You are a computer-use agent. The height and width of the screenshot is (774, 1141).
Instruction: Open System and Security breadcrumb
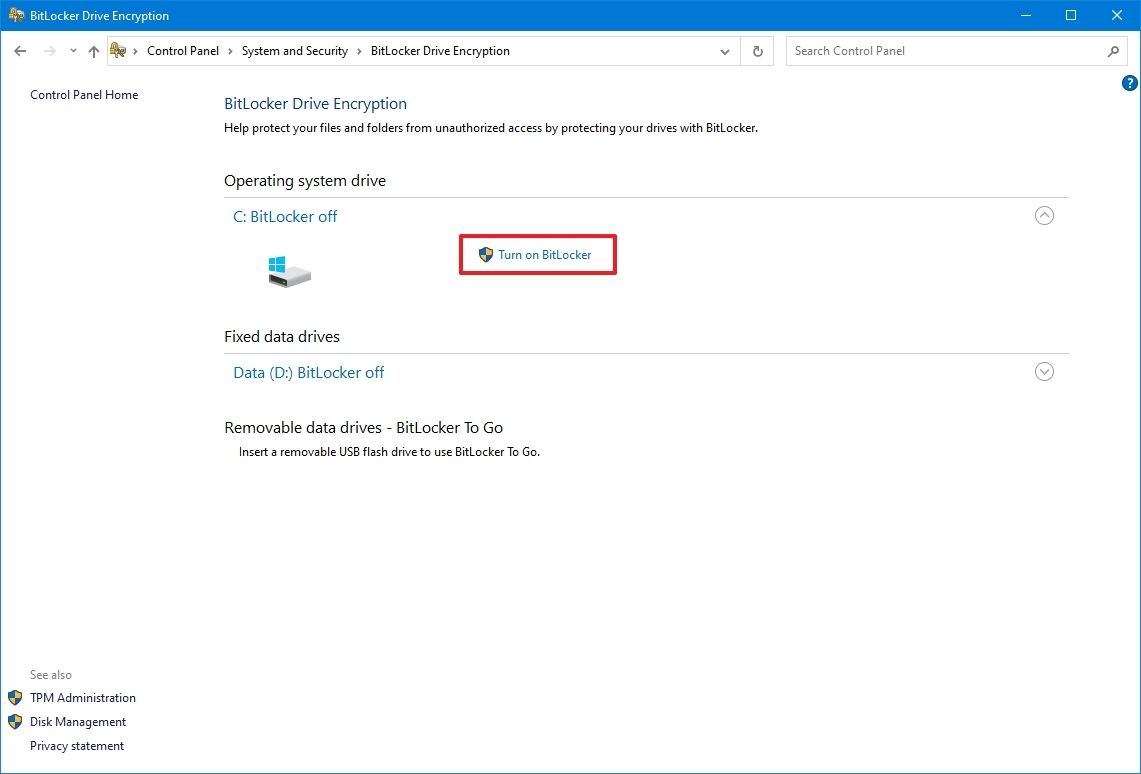295,51
